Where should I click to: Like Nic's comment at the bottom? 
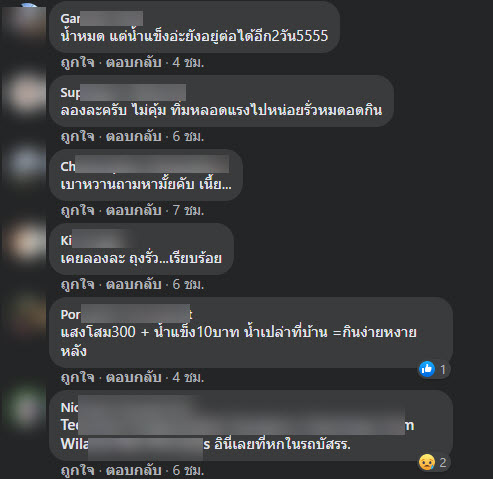78,470
